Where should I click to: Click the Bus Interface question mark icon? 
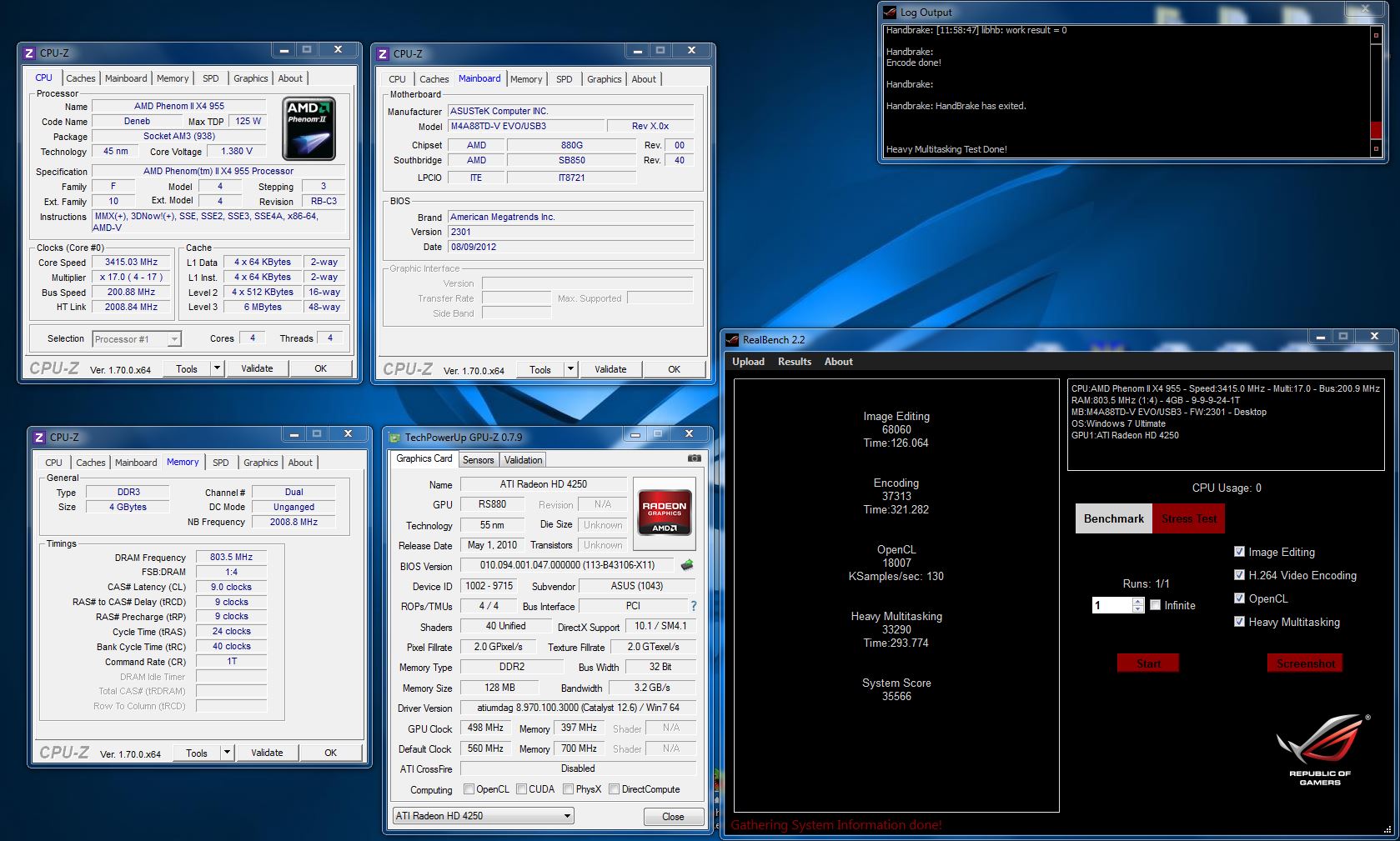click(693, 606)
